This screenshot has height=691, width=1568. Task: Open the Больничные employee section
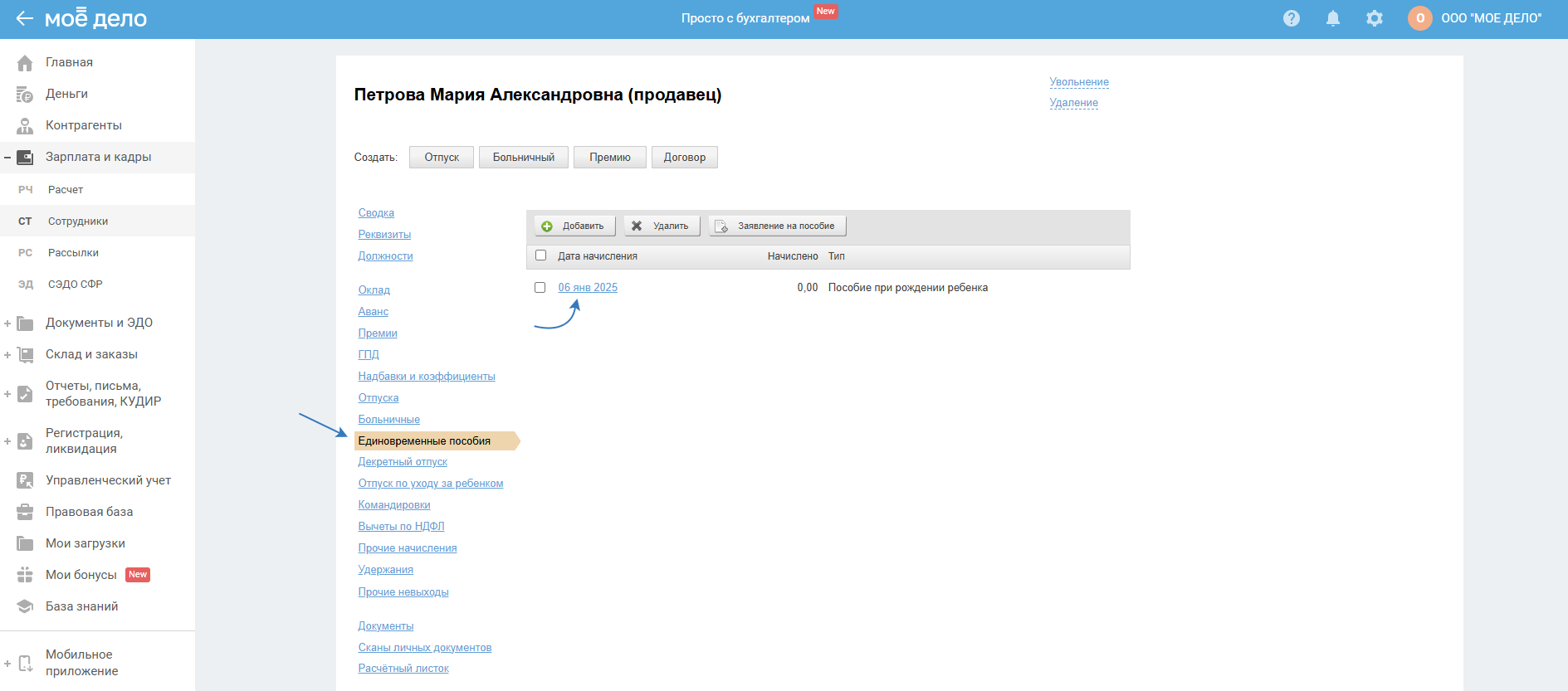[389, 420]
